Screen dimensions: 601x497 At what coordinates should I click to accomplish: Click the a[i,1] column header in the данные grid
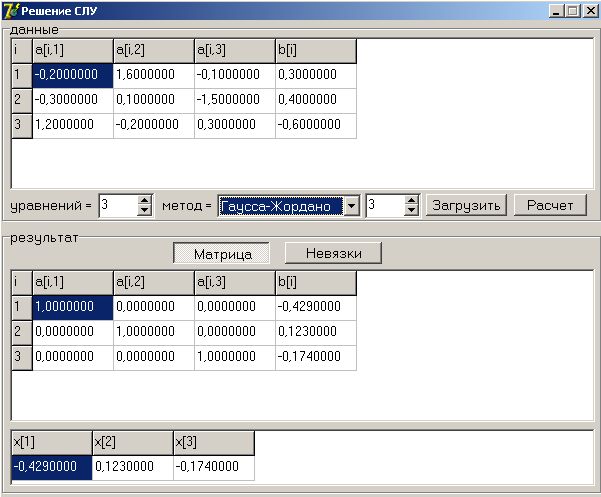click(72, 50)
